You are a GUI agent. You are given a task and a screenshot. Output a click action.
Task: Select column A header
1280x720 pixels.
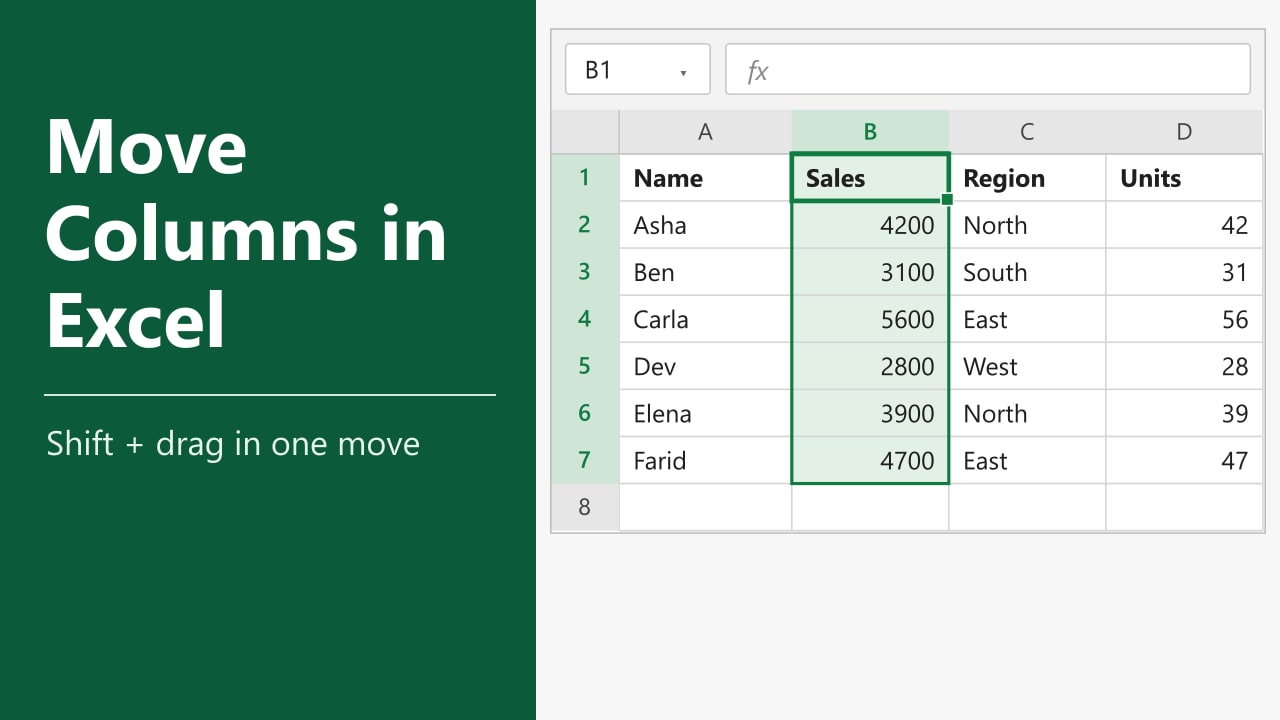705,132
